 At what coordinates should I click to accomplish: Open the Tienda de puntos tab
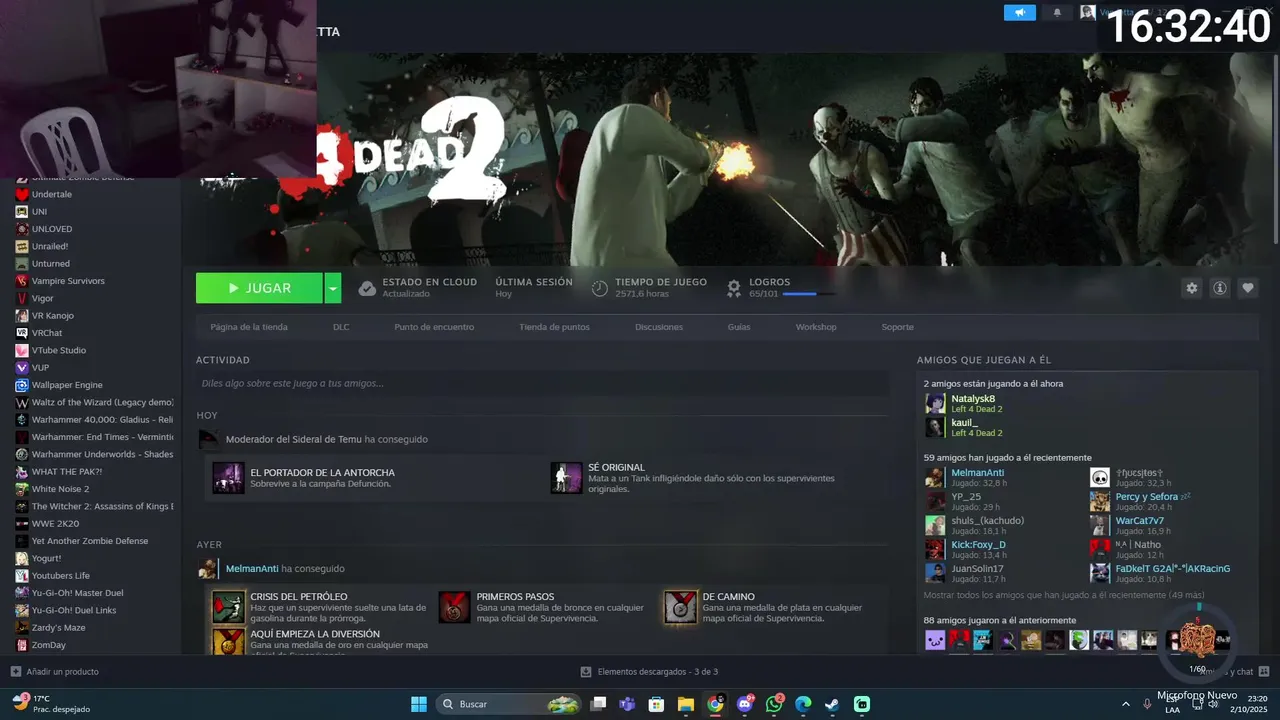(x=554, y=327)
